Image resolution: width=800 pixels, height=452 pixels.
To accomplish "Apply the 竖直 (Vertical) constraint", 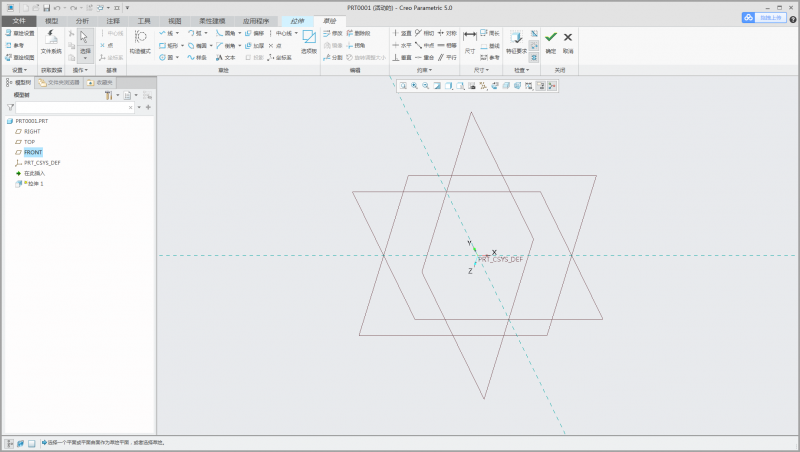I will [x=402, y=33].
